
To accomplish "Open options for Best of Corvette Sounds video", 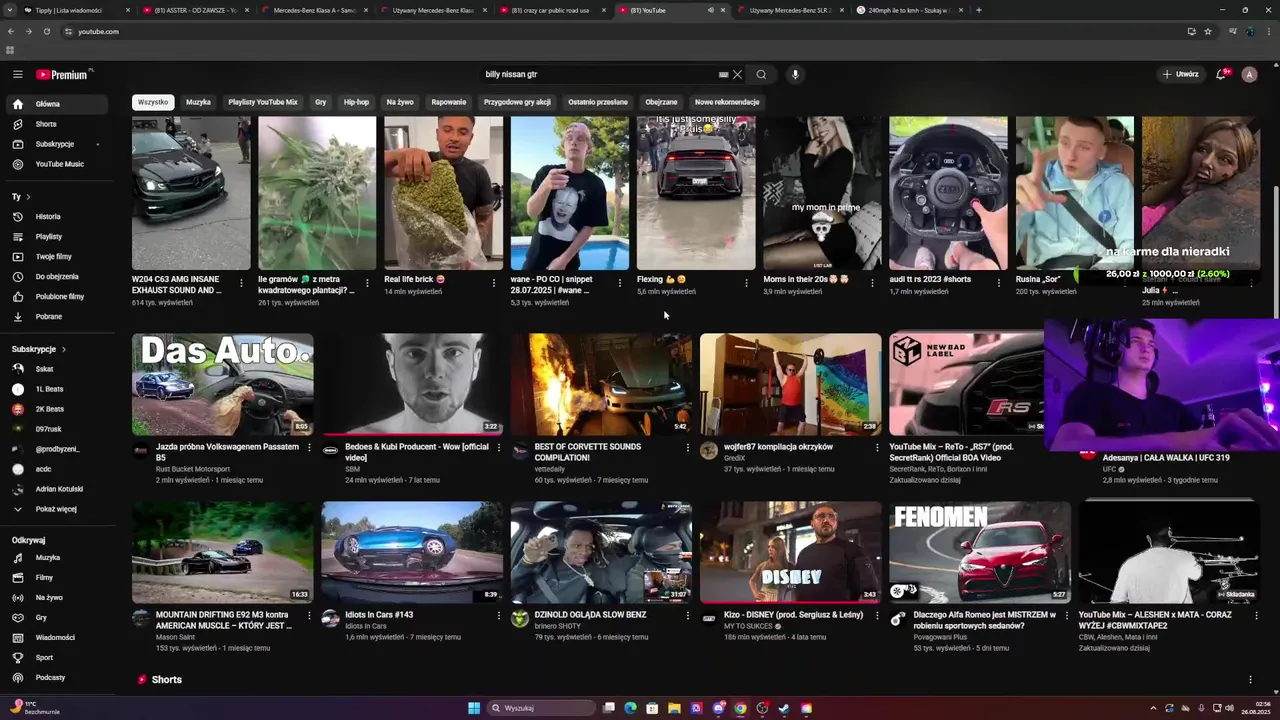I will coord(687,447).
